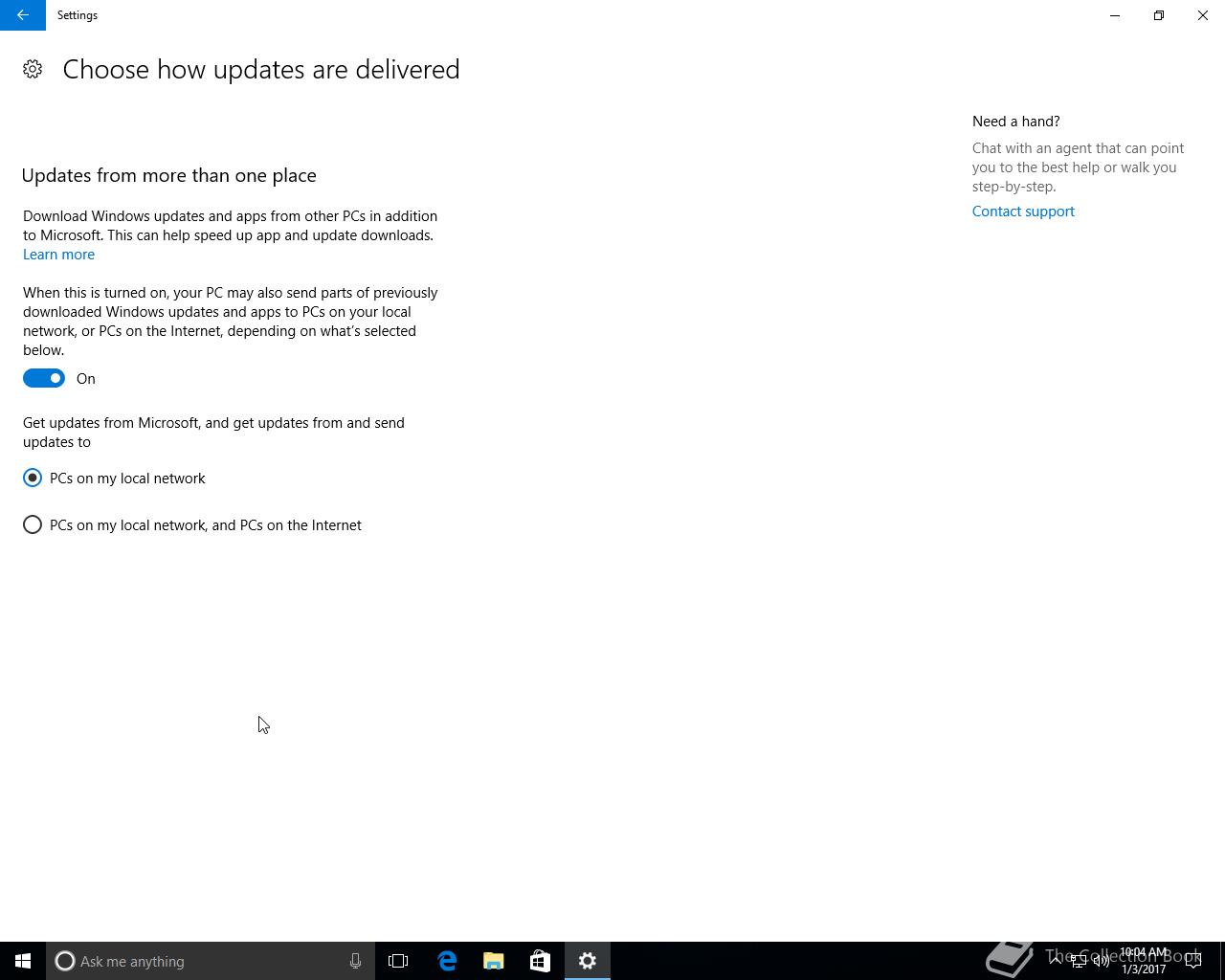Click the Cortana microphone icon
The image size is (1225, 980).
point(355,961)
